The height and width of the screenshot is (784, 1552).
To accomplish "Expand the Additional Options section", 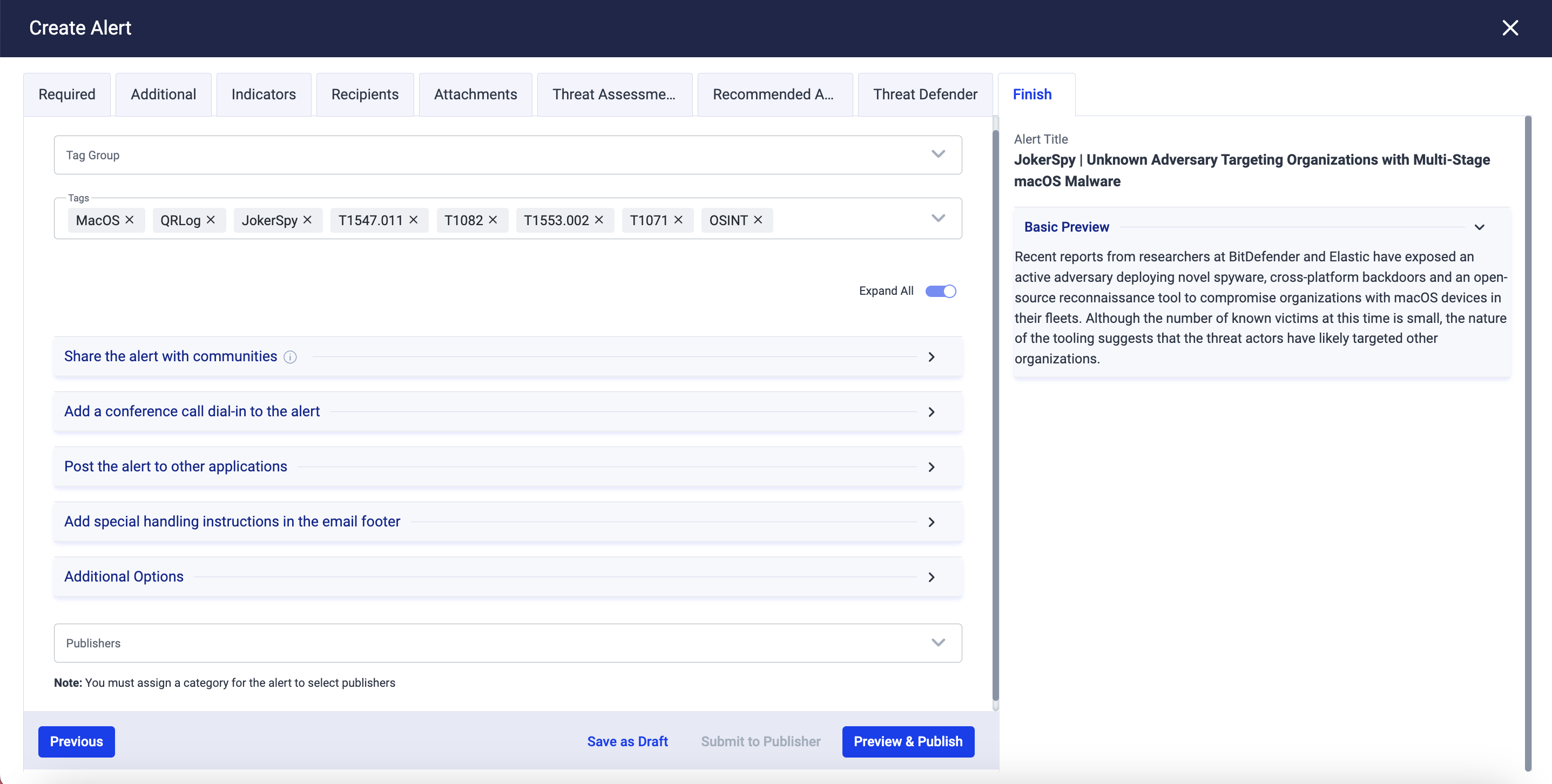I will (x=932, y=577).
